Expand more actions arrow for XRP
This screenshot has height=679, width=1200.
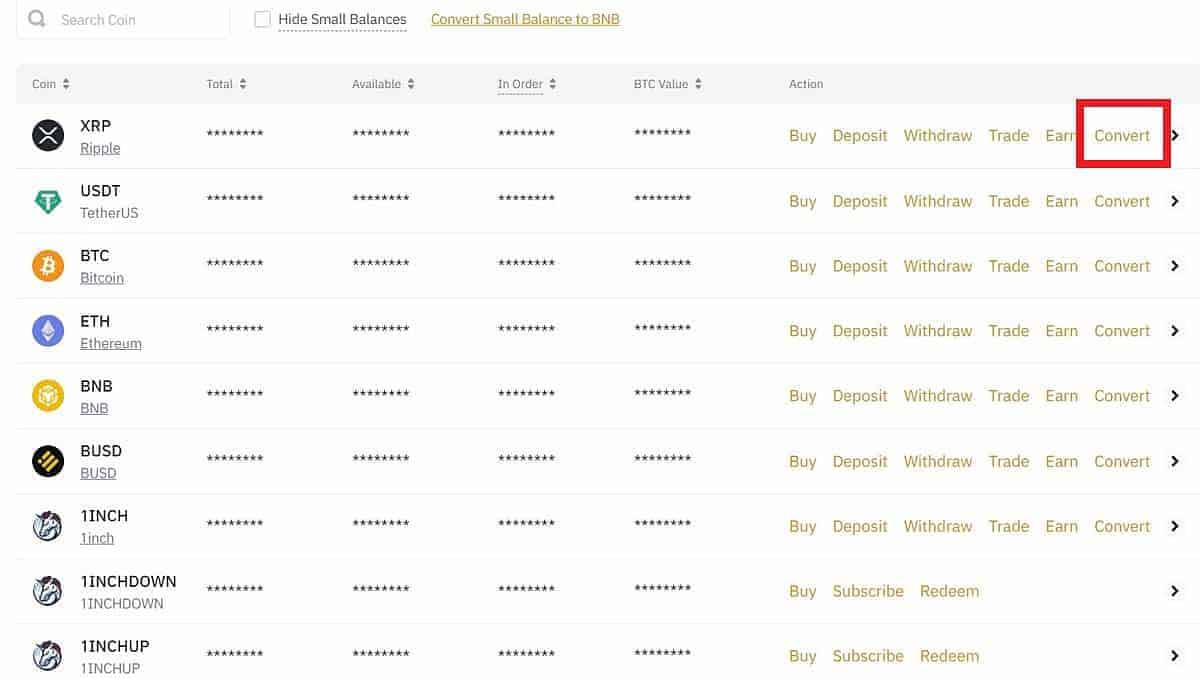point(1175,136)
